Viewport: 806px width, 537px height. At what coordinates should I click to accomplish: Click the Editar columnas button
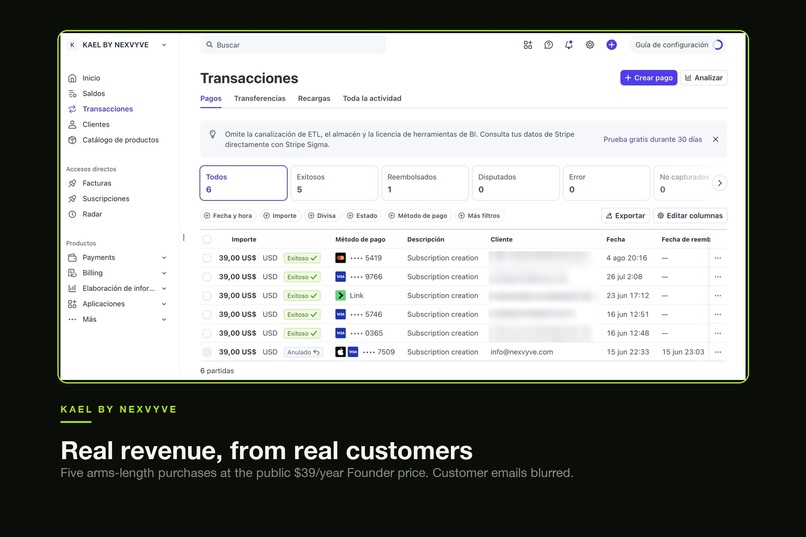pyautogui.click(x=690, y=215)
